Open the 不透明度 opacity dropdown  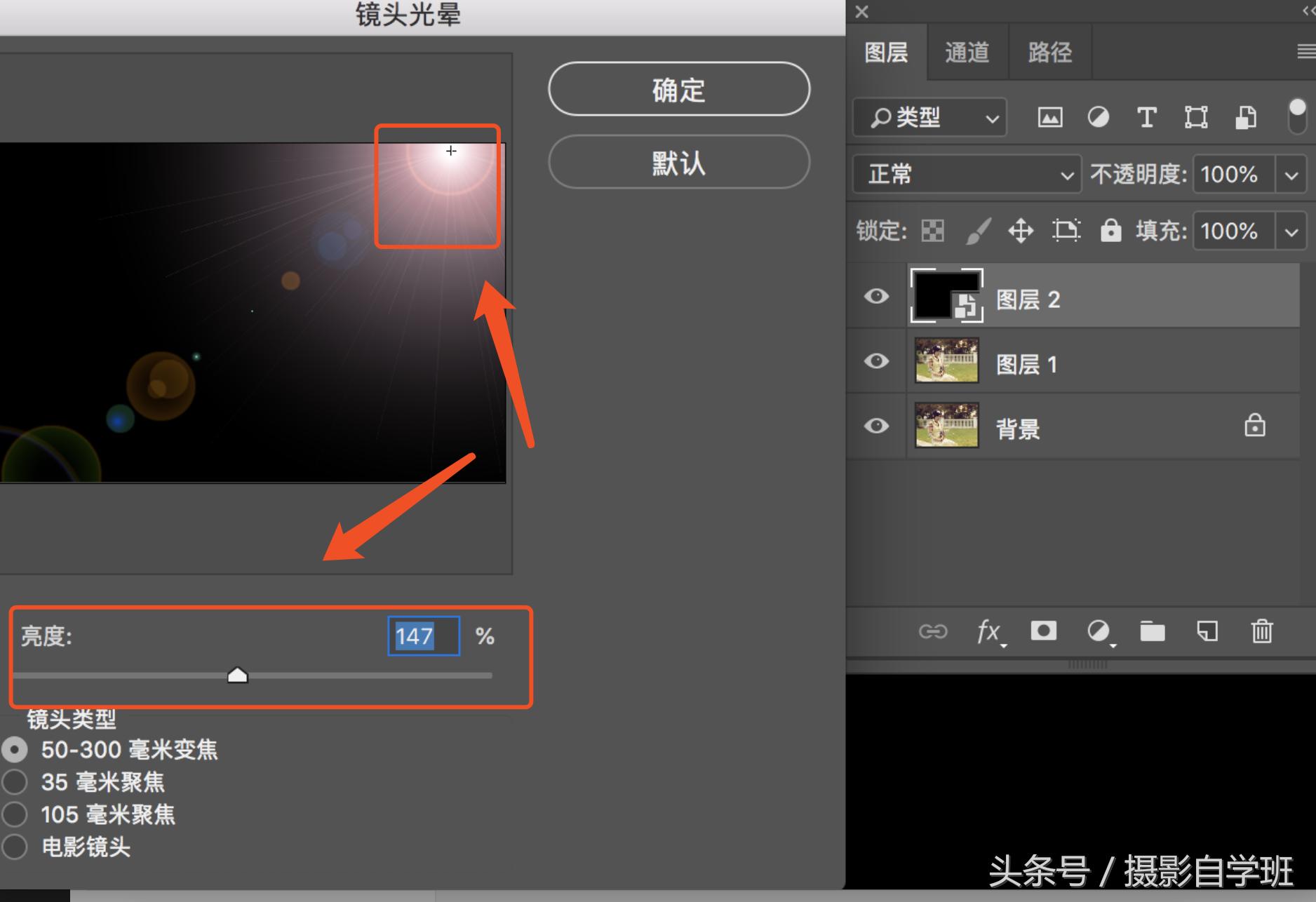click(x=1291, y=174)
